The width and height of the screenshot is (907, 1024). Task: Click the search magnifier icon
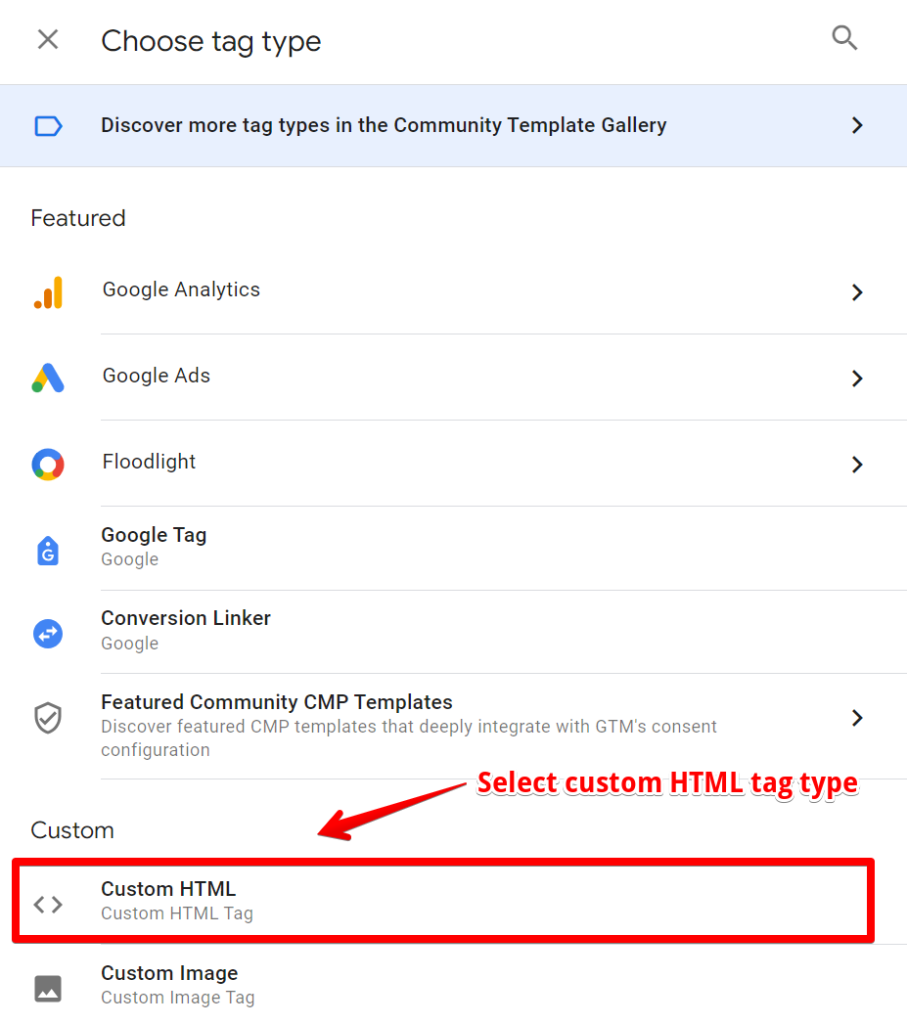[844, 39]
